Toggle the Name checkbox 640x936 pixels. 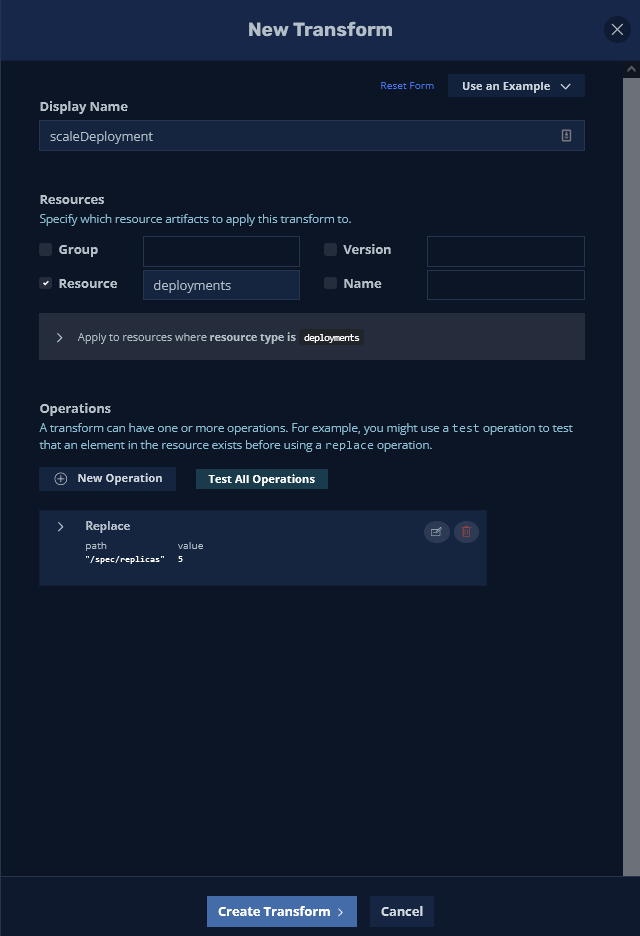330,284
